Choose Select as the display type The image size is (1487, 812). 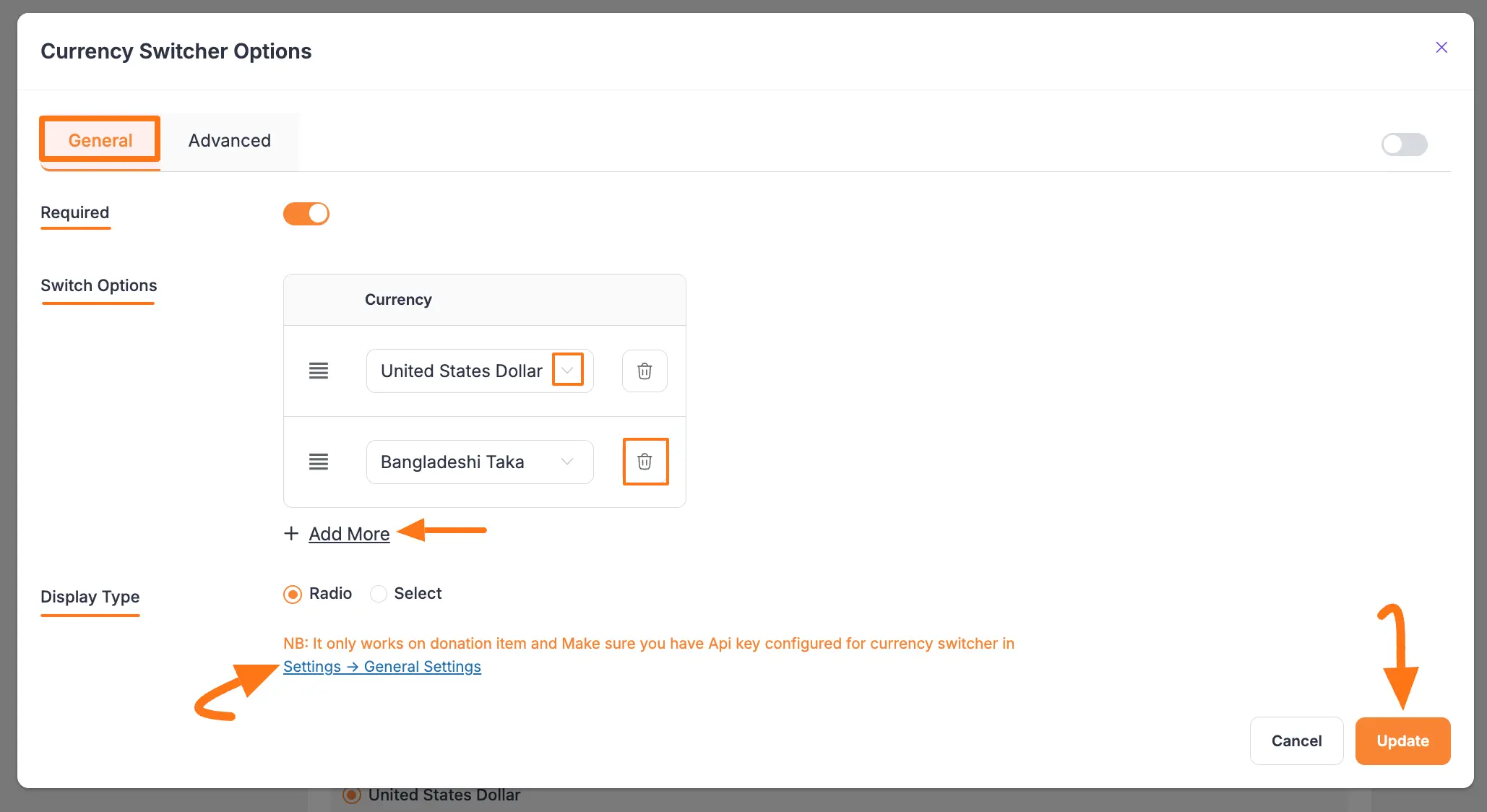(x=378, y=594)
